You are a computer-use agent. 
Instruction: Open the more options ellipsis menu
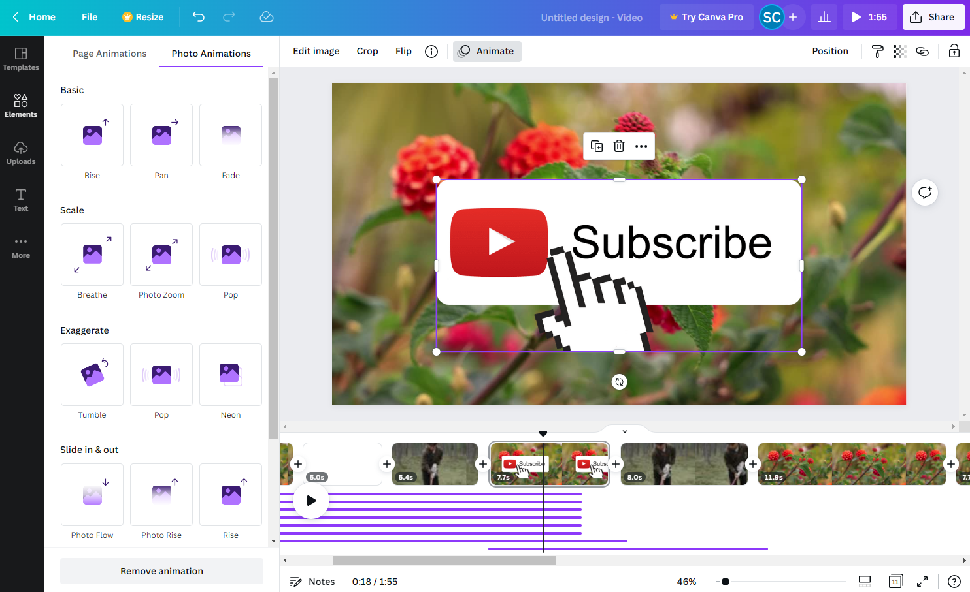(641, 146)
